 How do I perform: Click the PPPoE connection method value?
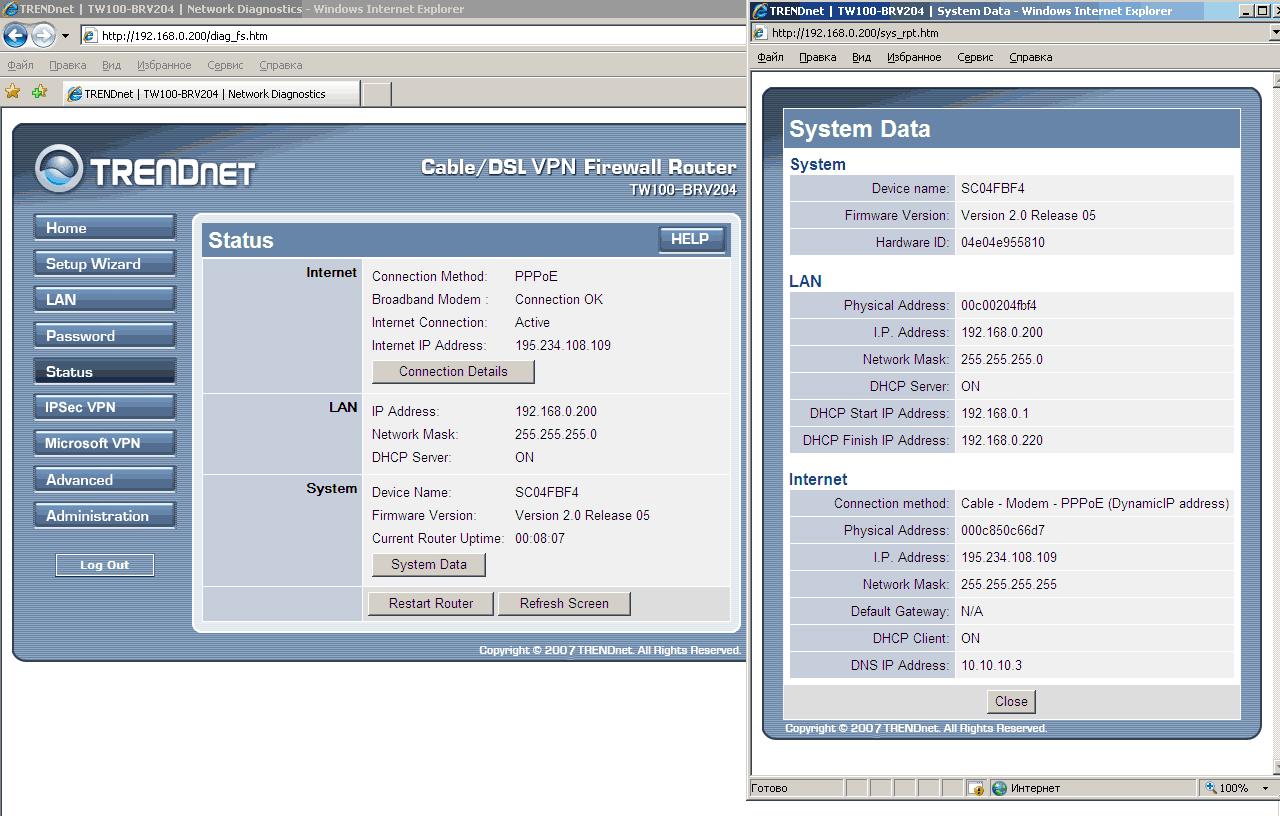pyautogui.click(x=536, y=277)
